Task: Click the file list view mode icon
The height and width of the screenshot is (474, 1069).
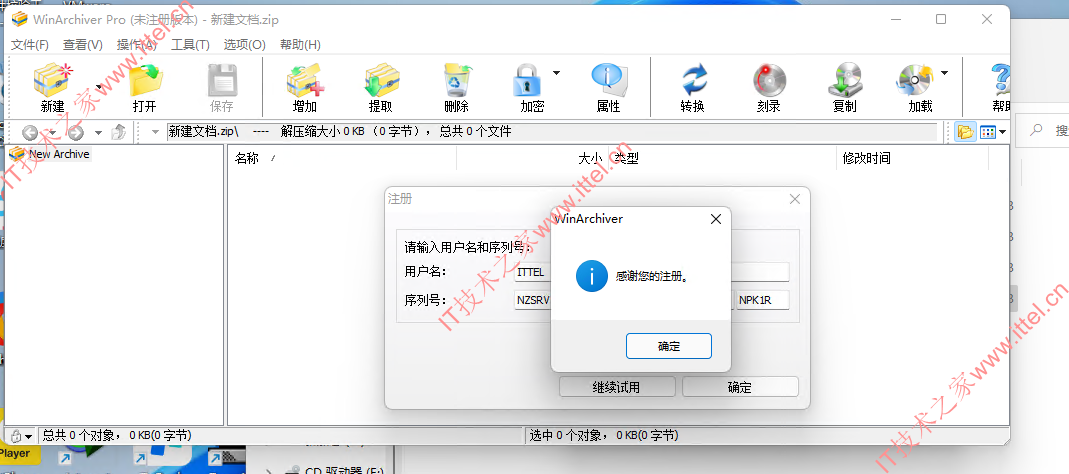Action: click(x=988, y=132)
